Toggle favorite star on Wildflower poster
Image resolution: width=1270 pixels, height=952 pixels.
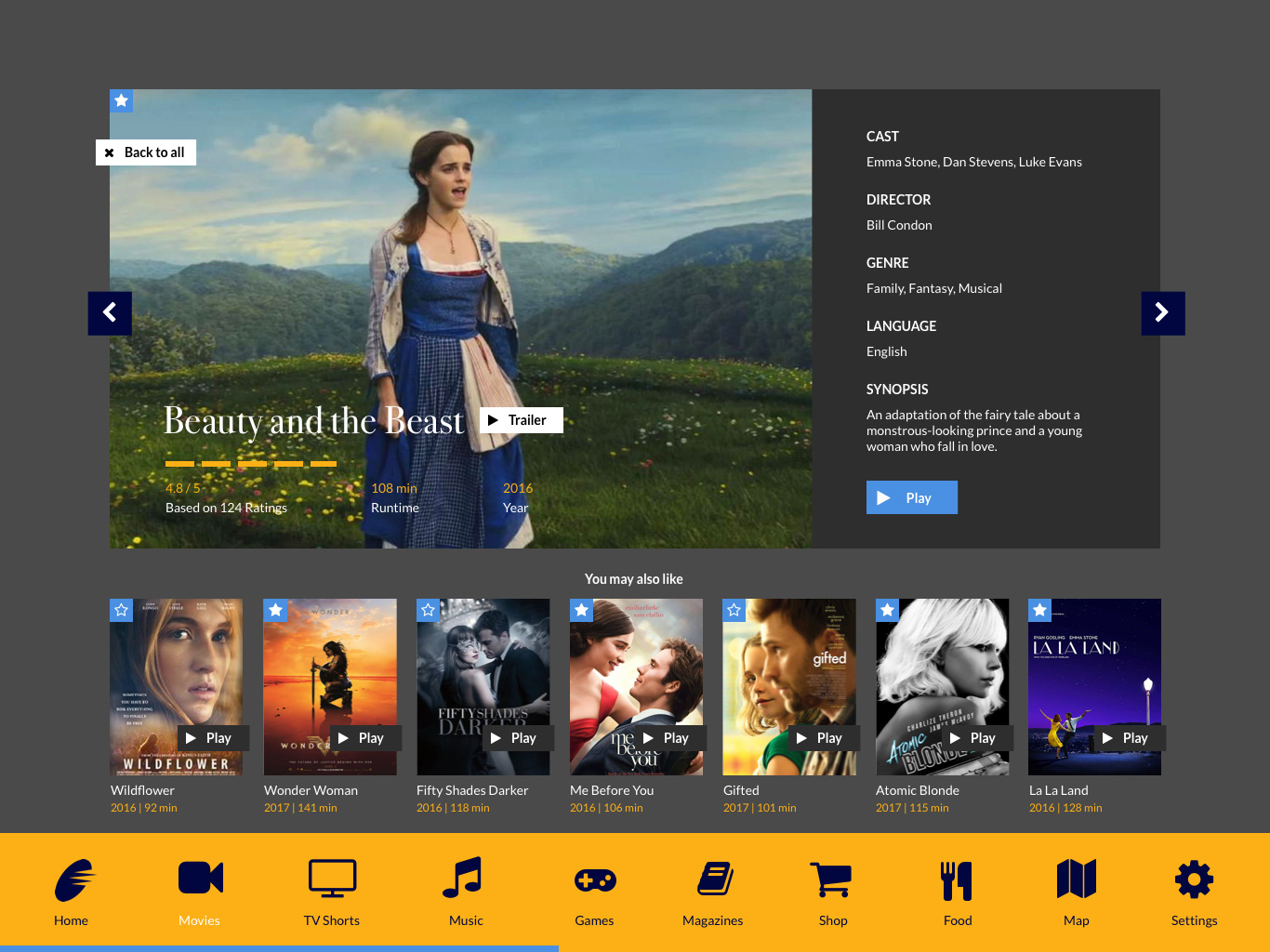pos(121,610)
